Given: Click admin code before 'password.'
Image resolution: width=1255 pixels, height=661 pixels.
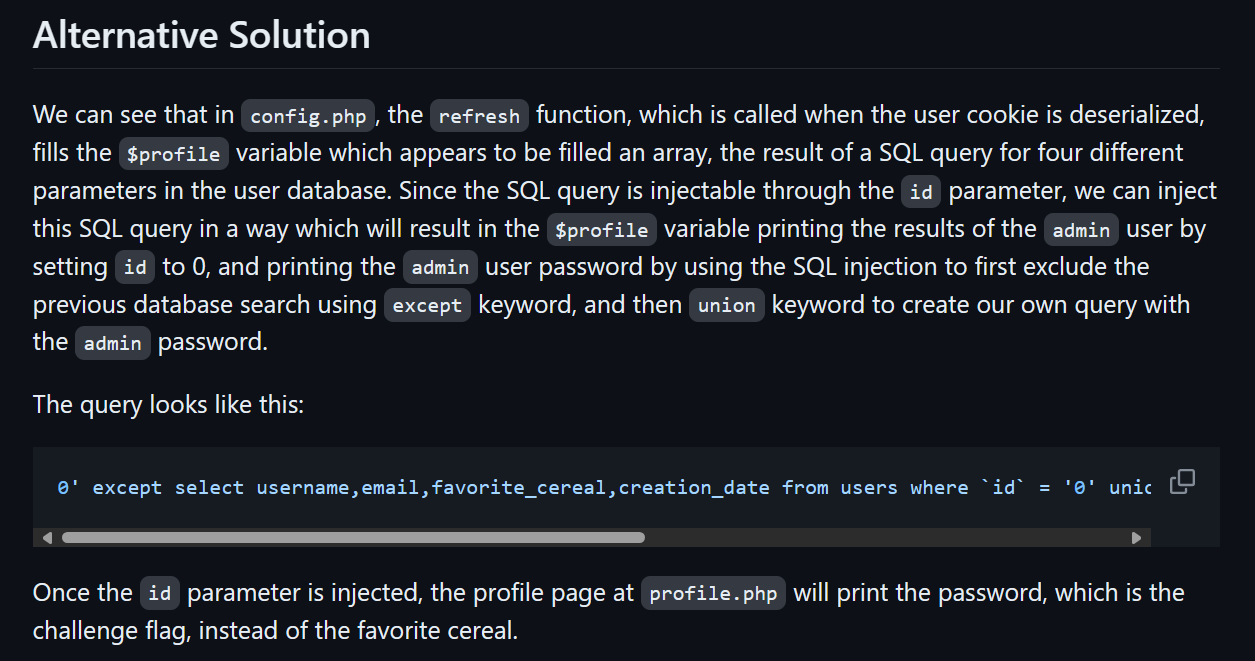Looking at the screenshot, I should (x=112, y=344).
